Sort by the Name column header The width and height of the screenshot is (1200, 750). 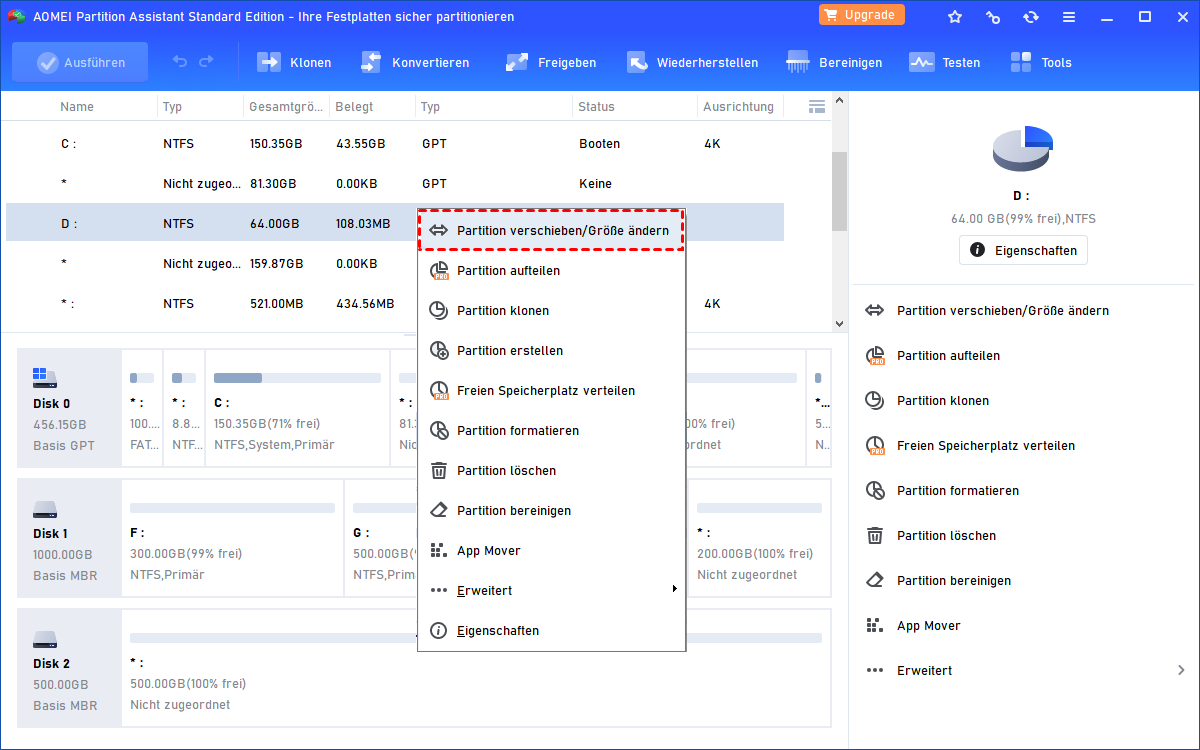pos(77,106)
